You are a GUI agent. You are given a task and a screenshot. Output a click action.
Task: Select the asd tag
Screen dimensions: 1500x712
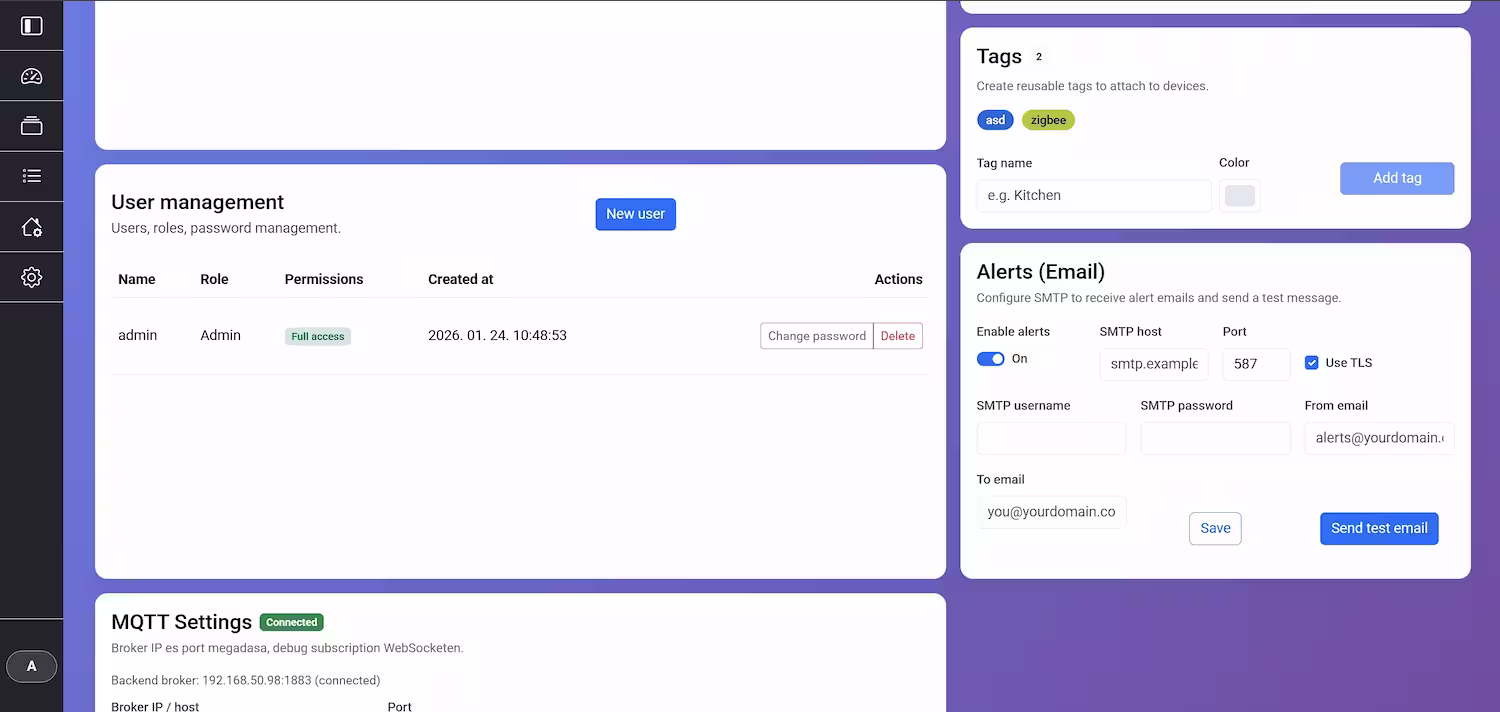pos(995,120)
